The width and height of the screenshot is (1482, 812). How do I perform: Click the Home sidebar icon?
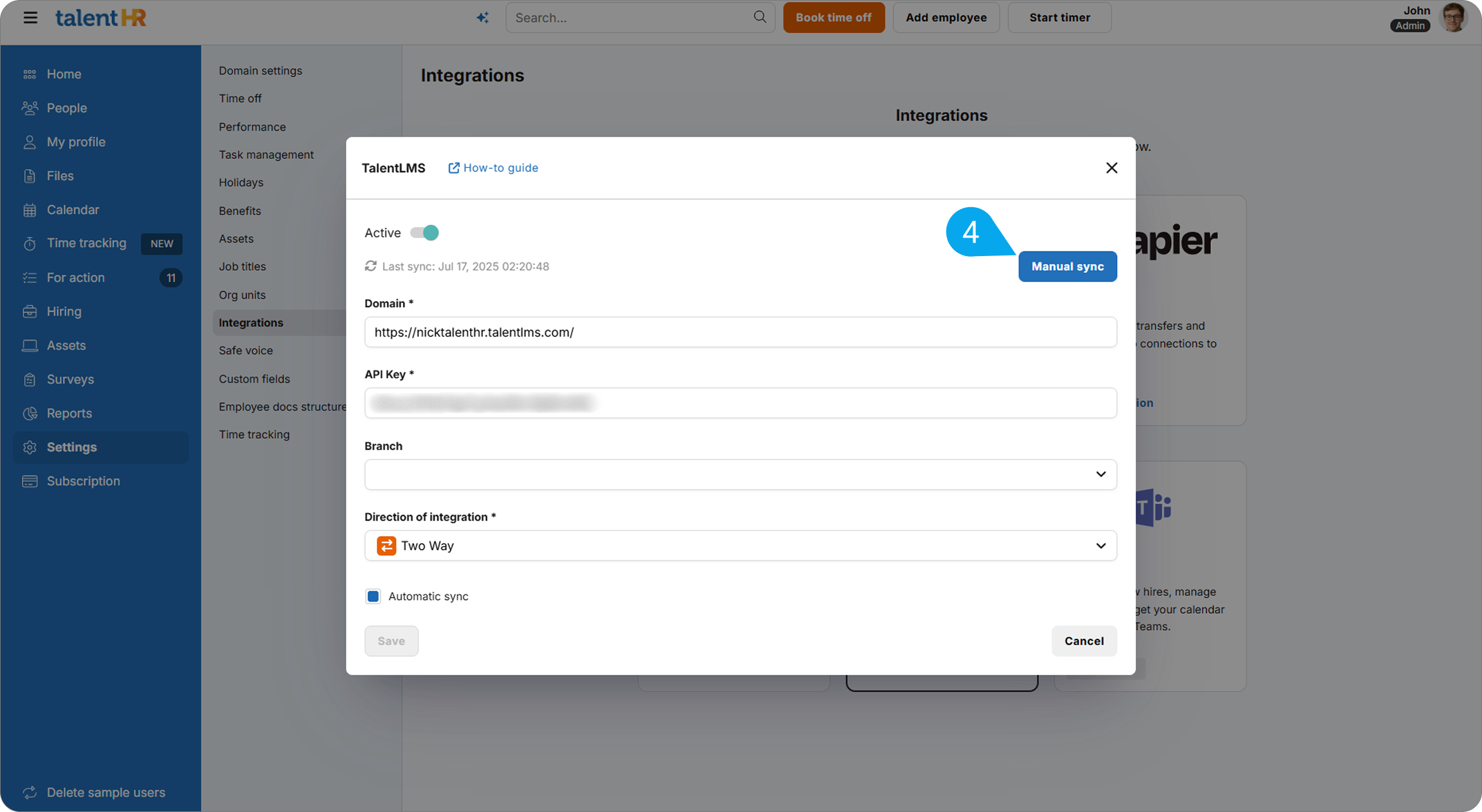click(x=30, y=74)
